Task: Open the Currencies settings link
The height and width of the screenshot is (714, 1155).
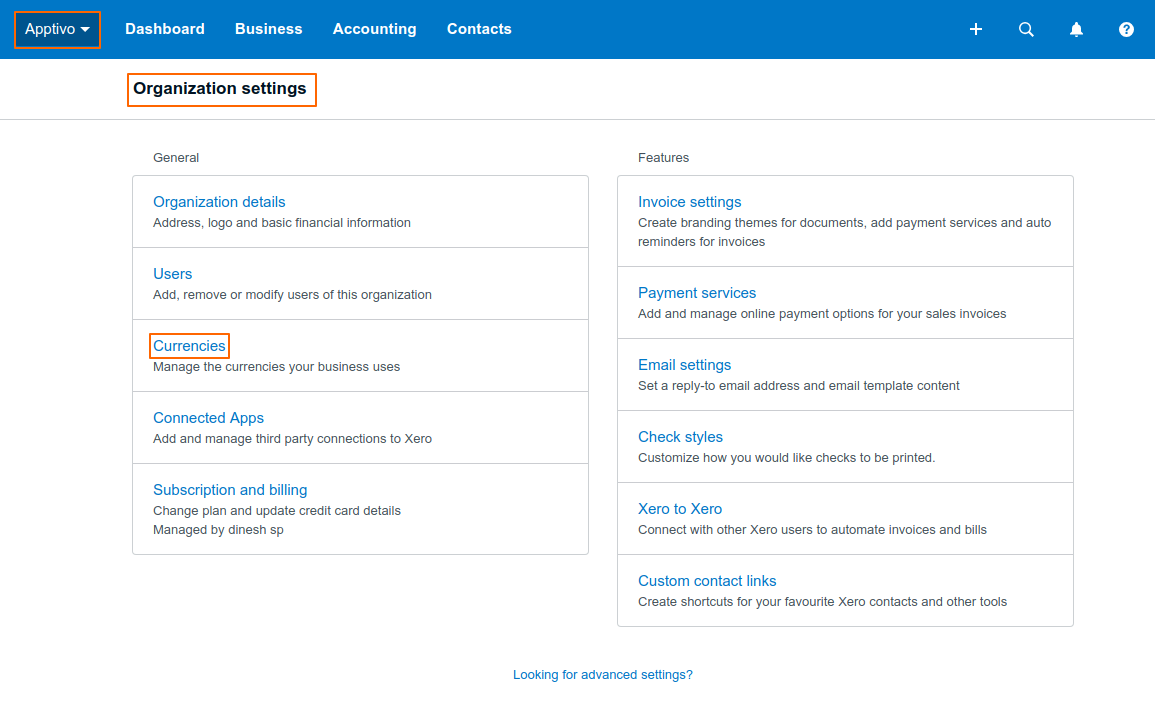Action: (189, 346)
